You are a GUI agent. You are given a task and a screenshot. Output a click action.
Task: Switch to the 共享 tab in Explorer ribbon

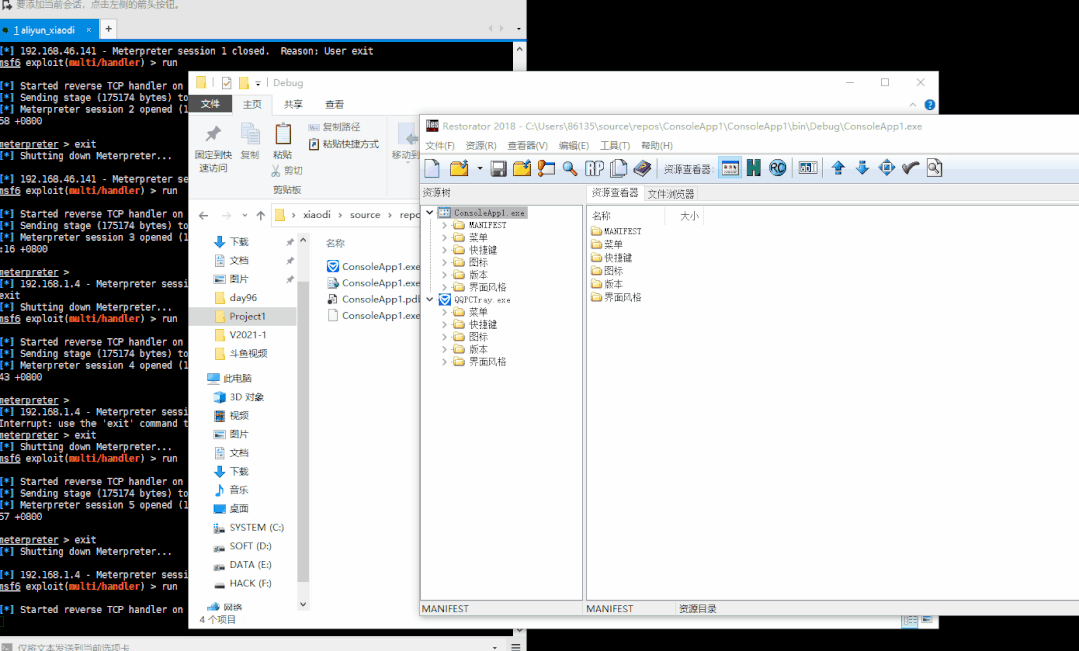[x=293, y=105]
